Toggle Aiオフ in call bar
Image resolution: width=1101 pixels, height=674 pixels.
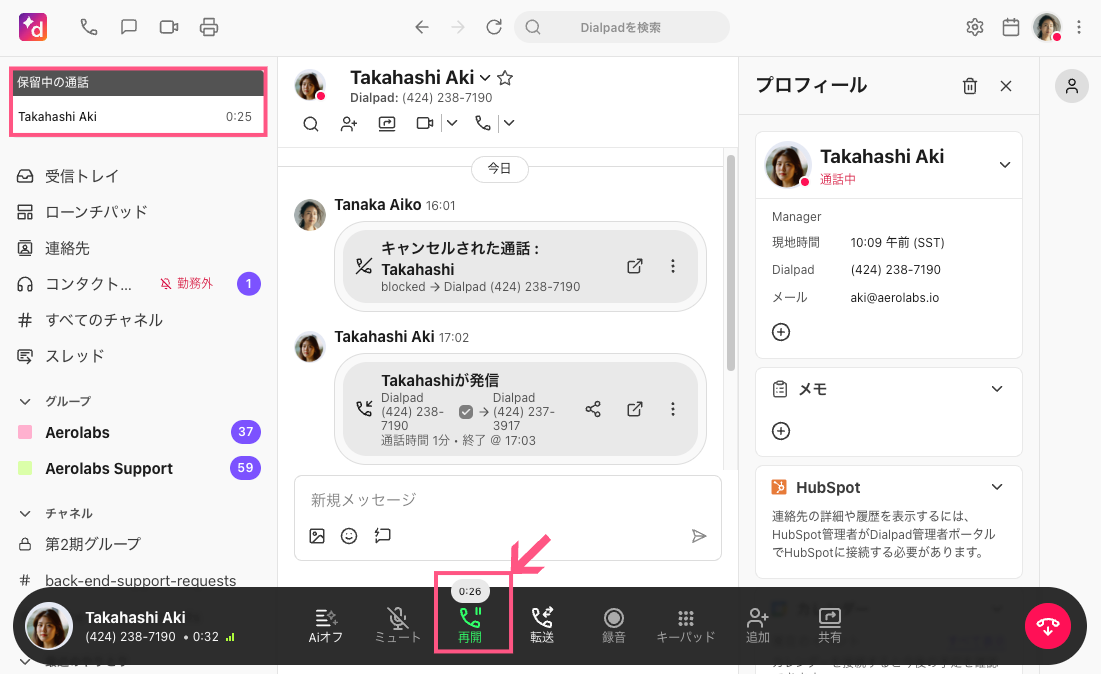click(x=326, y=626)
